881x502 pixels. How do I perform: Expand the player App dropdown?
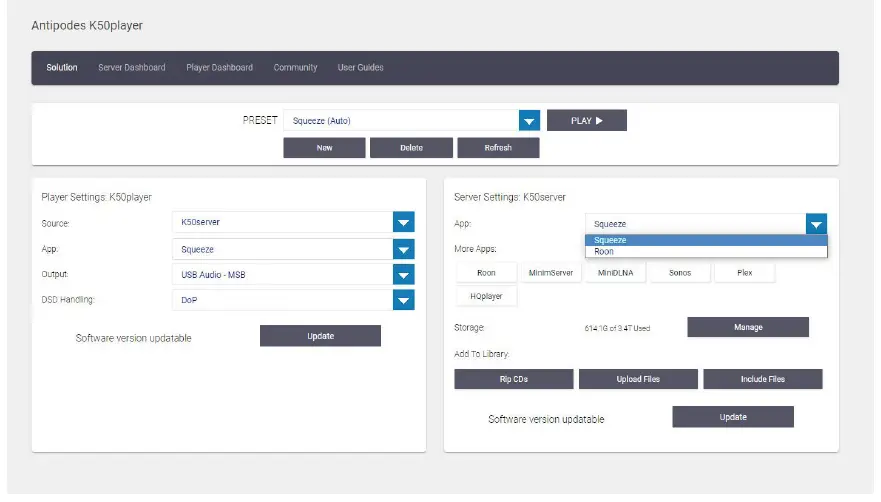coord(403,249)
